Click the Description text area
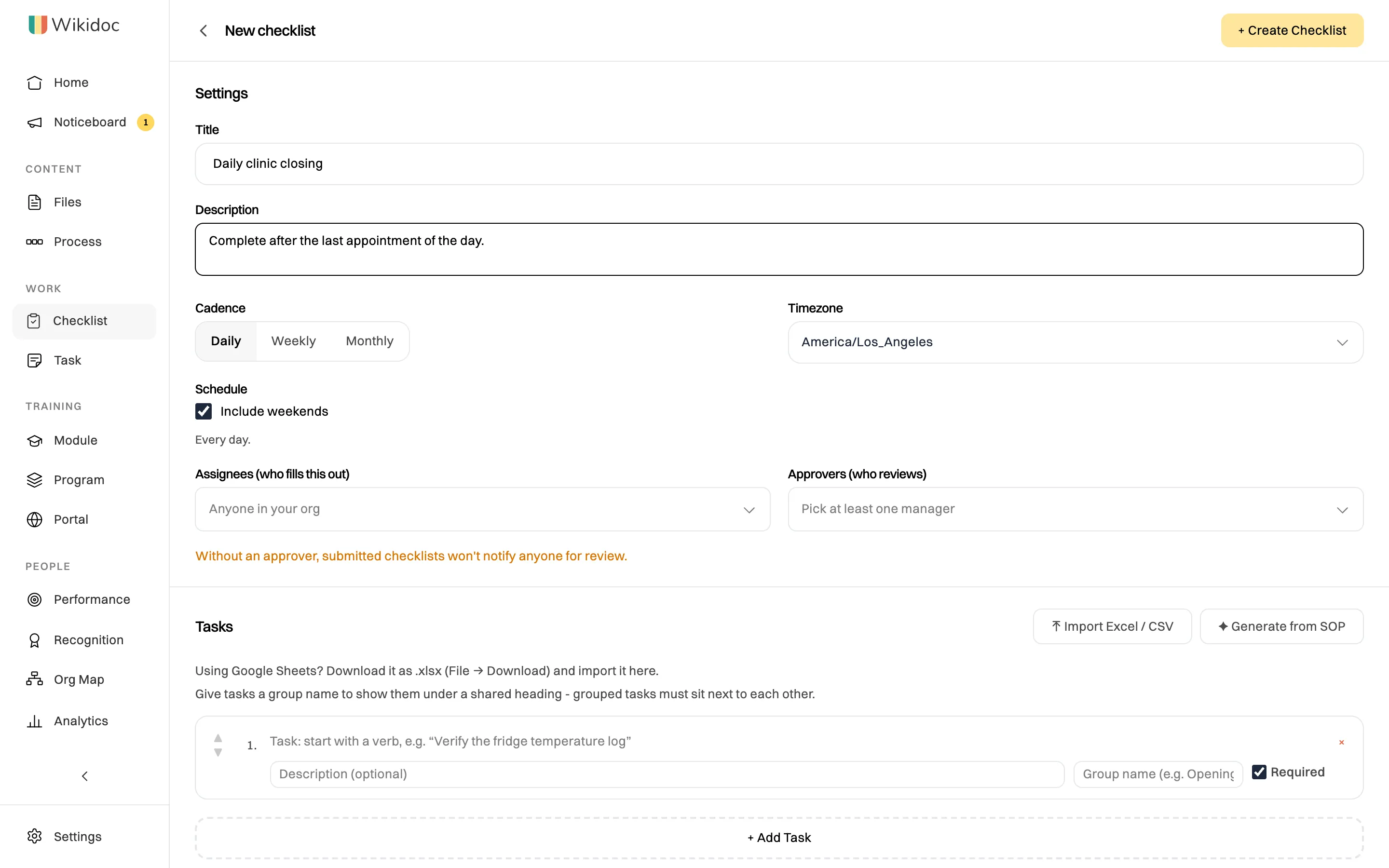The image size is (1389, 868). coord(779,249)
